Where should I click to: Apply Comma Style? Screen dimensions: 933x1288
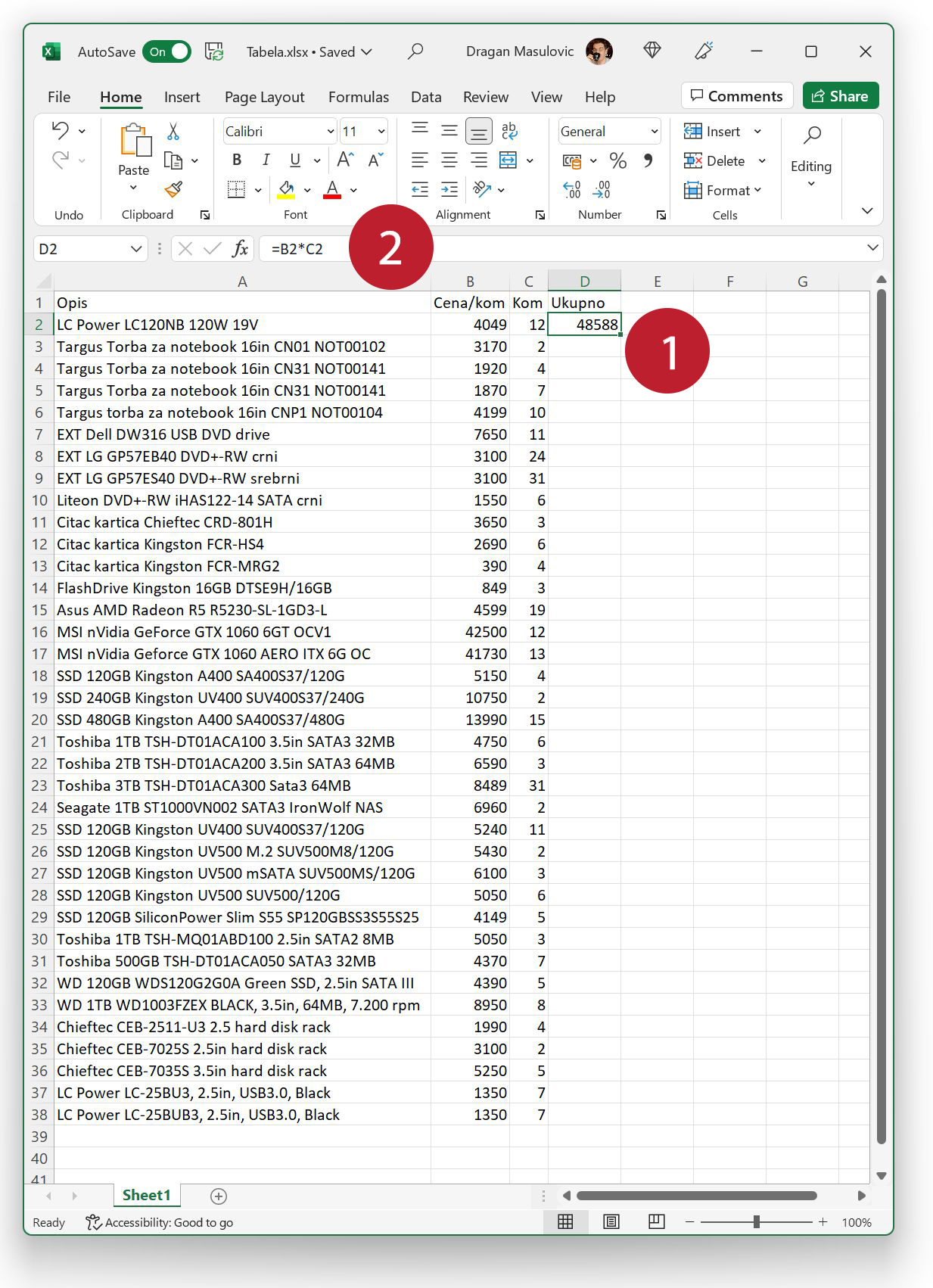[x=648, y=160]
